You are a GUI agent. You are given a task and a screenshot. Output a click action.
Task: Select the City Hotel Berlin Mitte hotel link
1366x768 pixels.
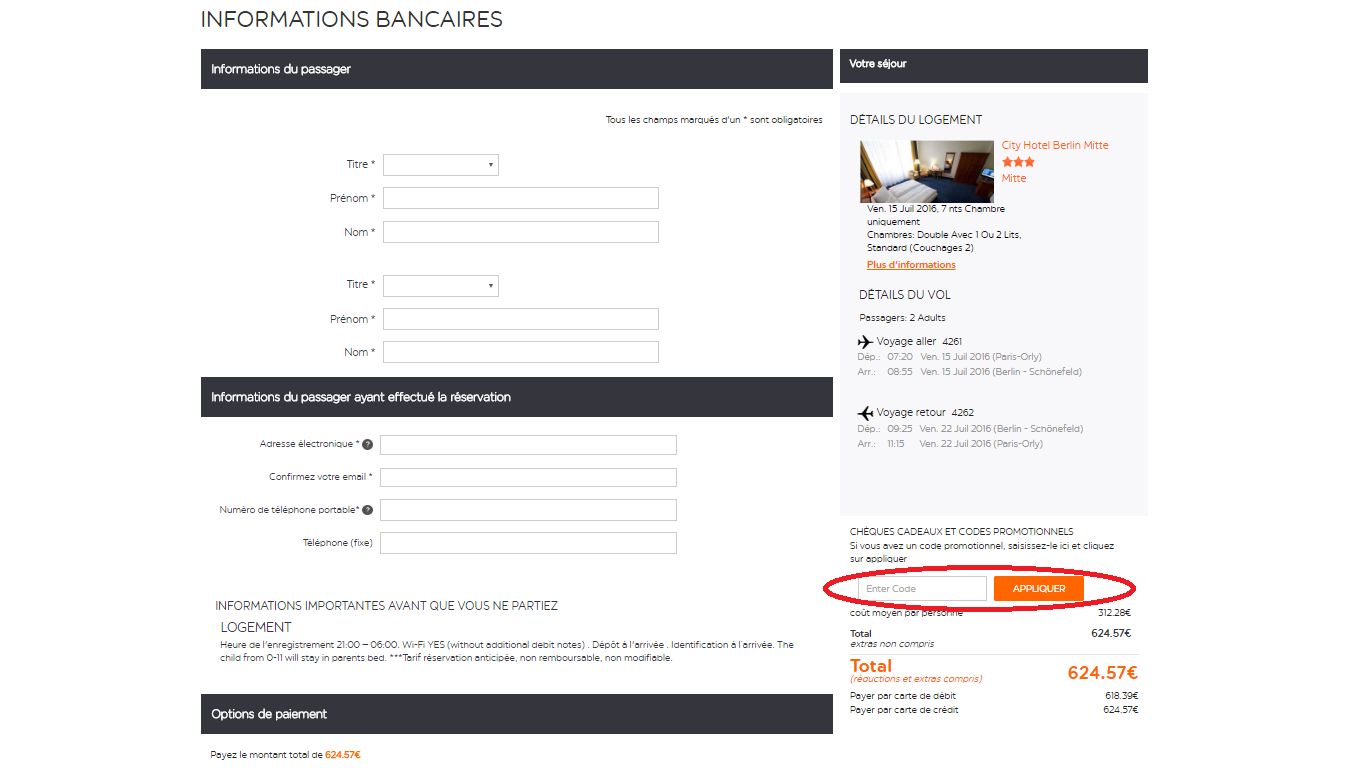click(1054, 144)
